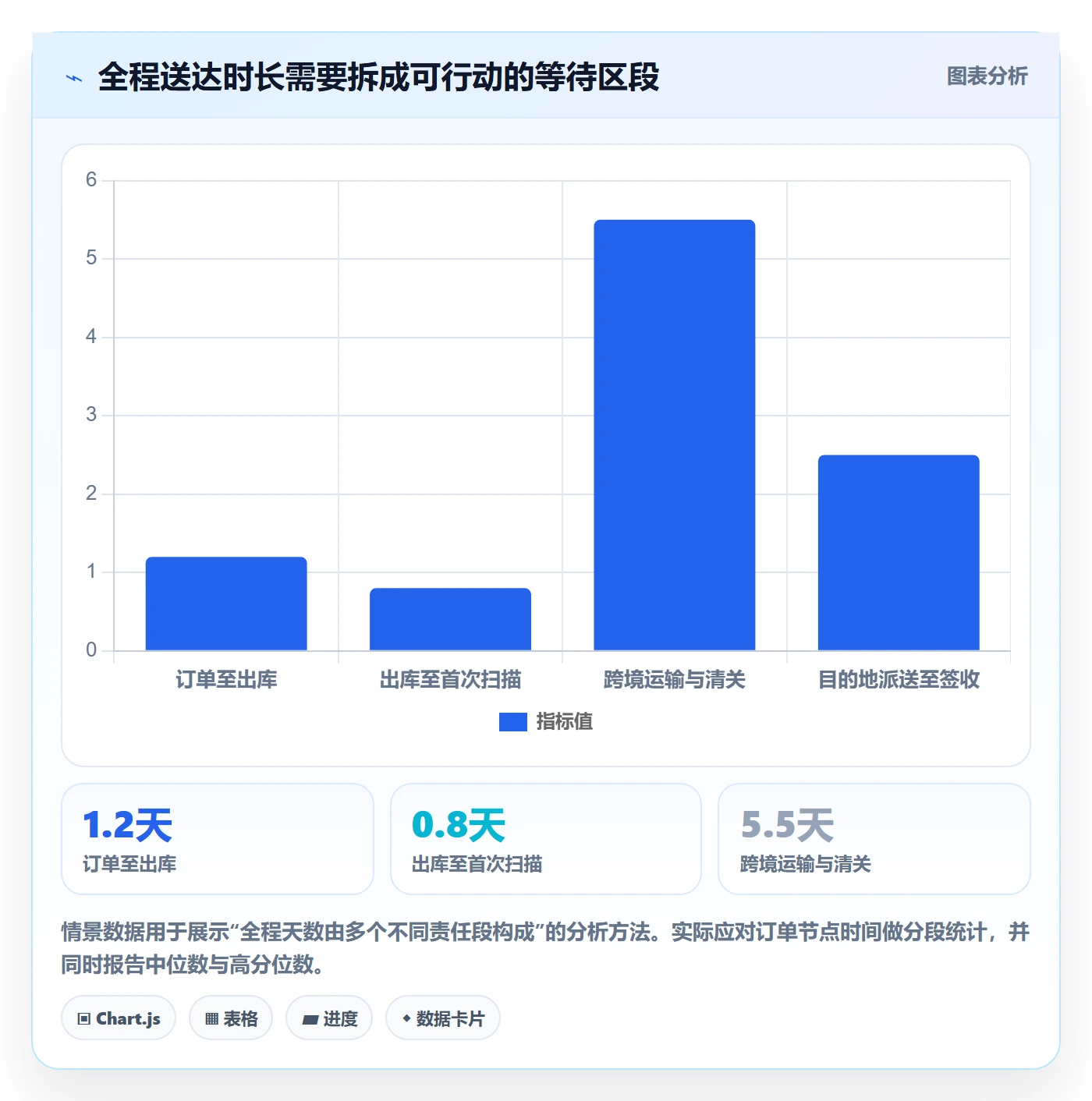Click the 表格 tag chip
Viewport: 1092px width, 1101px height.
231,1018
